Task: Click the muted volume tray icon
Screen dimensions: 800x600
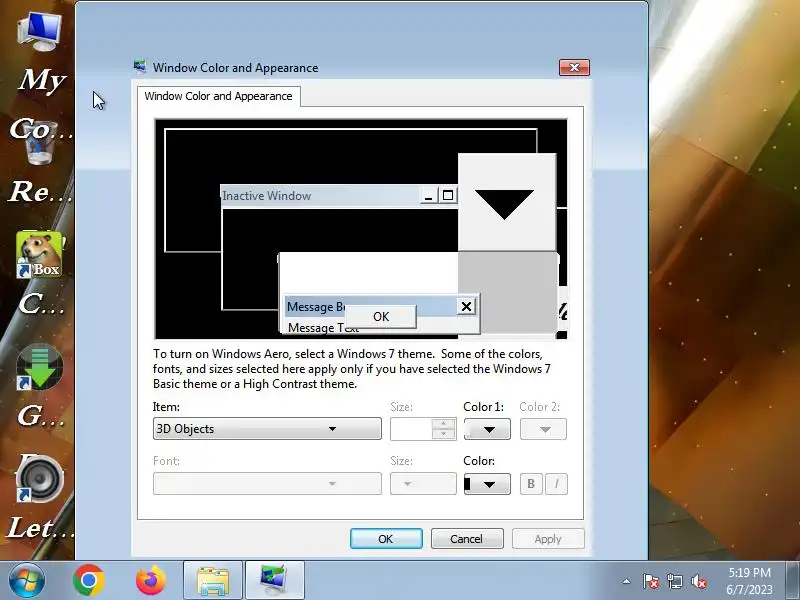Action: point(698,581)
